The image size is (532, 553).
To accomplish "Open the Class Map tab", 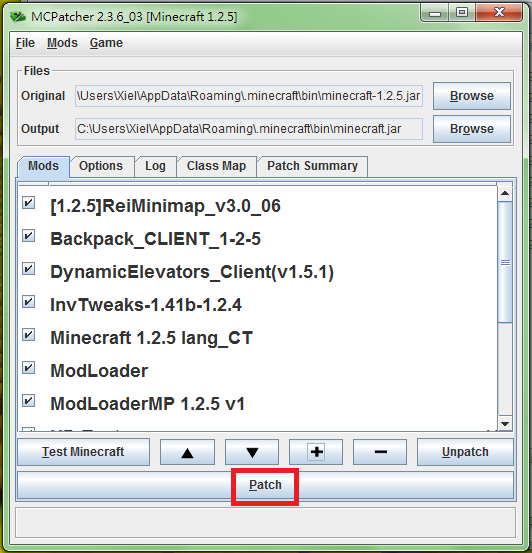I will tap(216, 166).
